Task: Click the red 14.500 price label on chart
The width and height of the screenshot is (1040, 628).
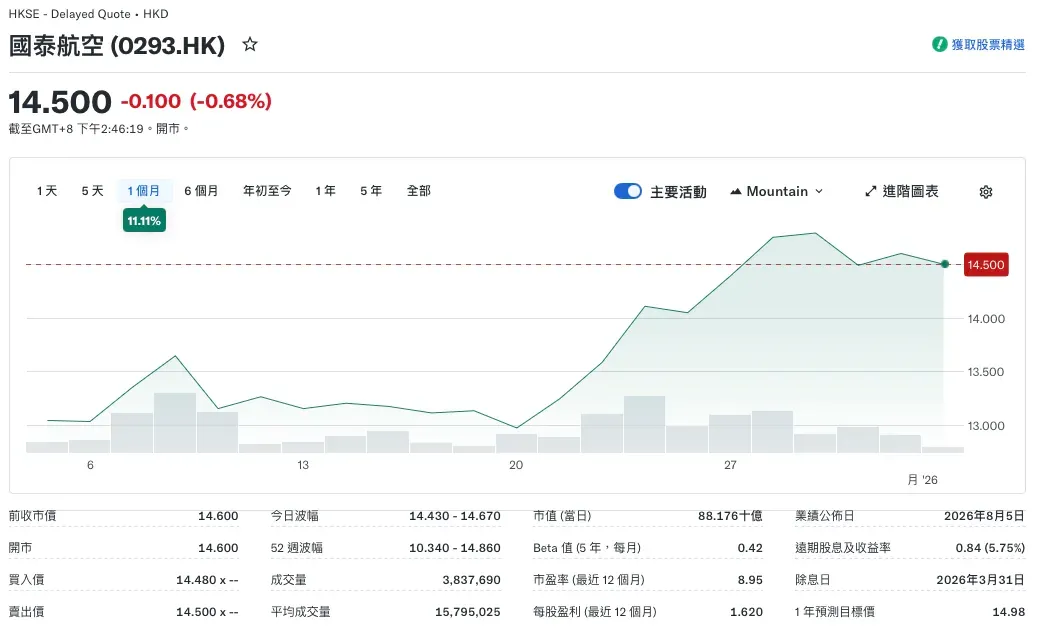Action: [986, 265]
